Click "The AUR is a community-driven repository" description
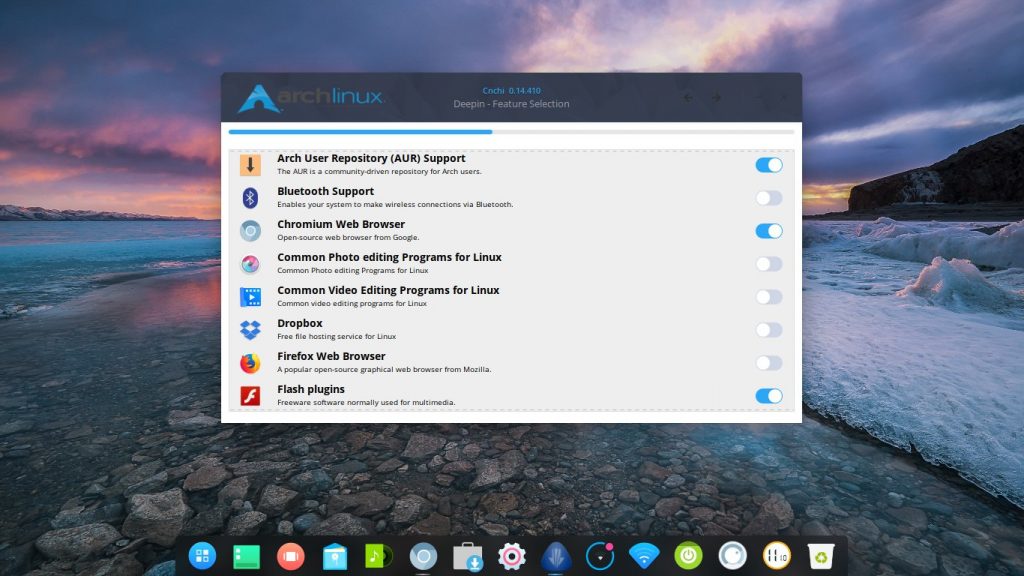This screenshot has height=576, width=1024. coord(379,172)
